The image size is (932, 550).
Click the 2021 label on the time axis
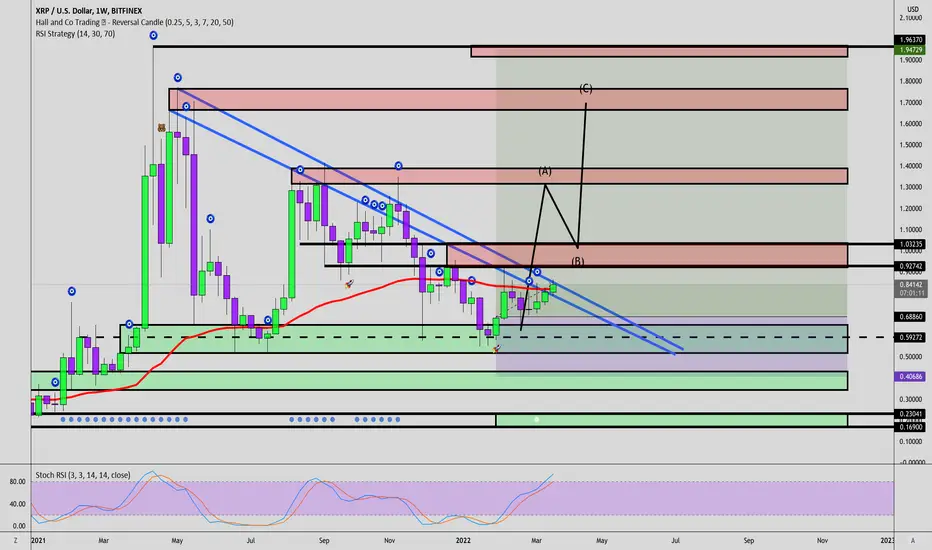tap(38, 540)
